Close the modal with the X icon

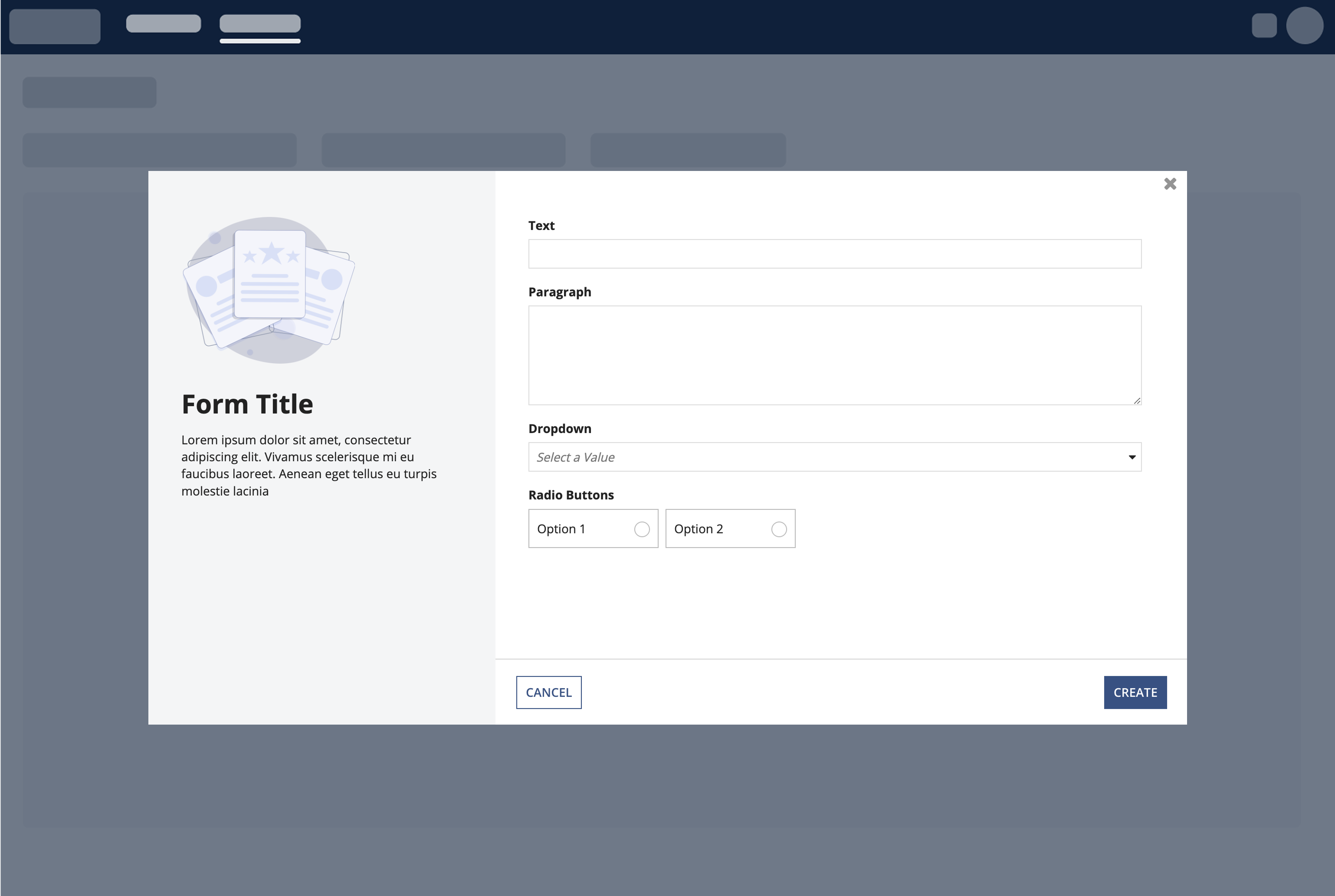click(x=1170, y=184)
